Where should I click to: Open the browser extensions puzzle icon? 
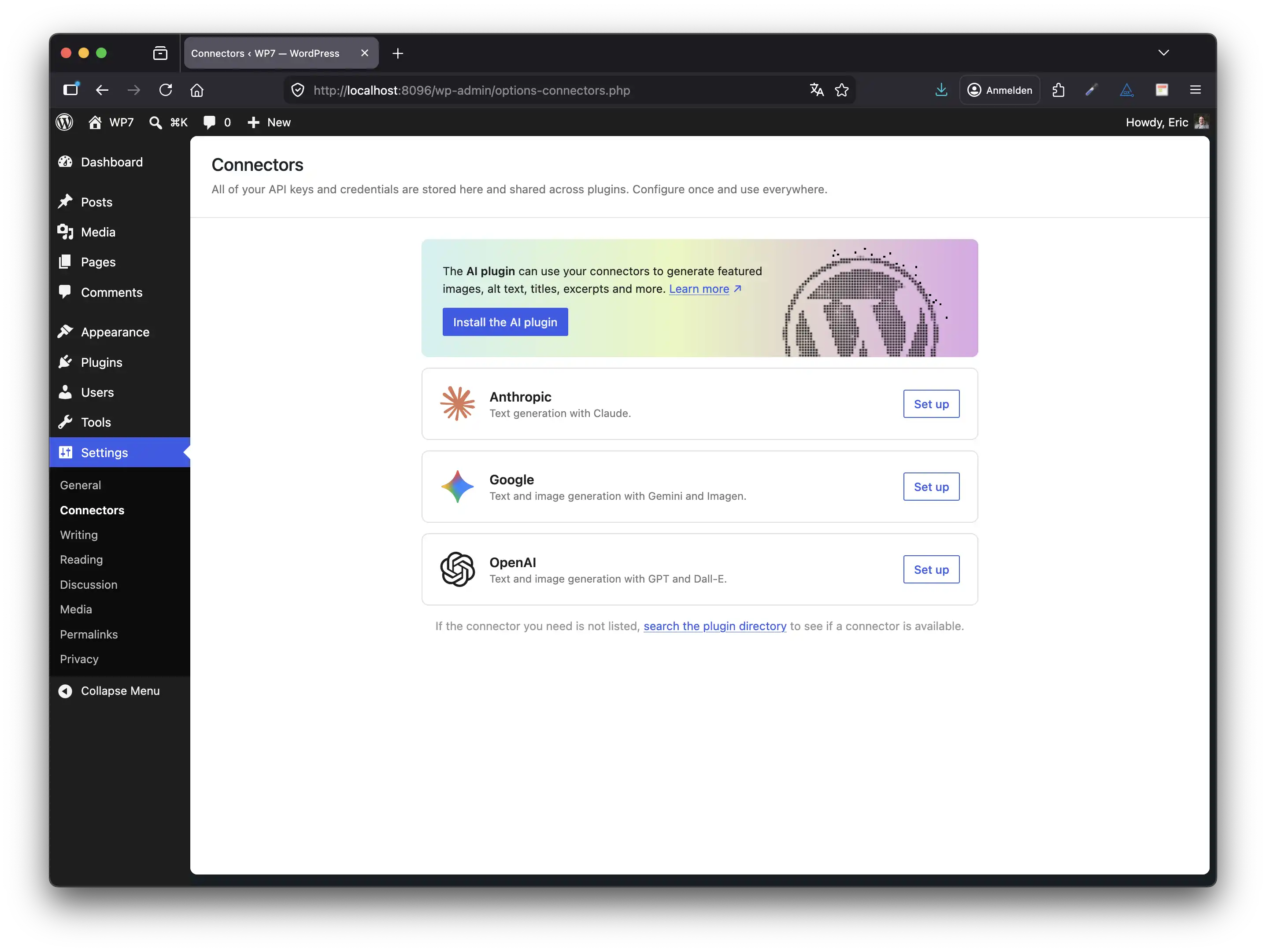click(x=1058, y=90)
